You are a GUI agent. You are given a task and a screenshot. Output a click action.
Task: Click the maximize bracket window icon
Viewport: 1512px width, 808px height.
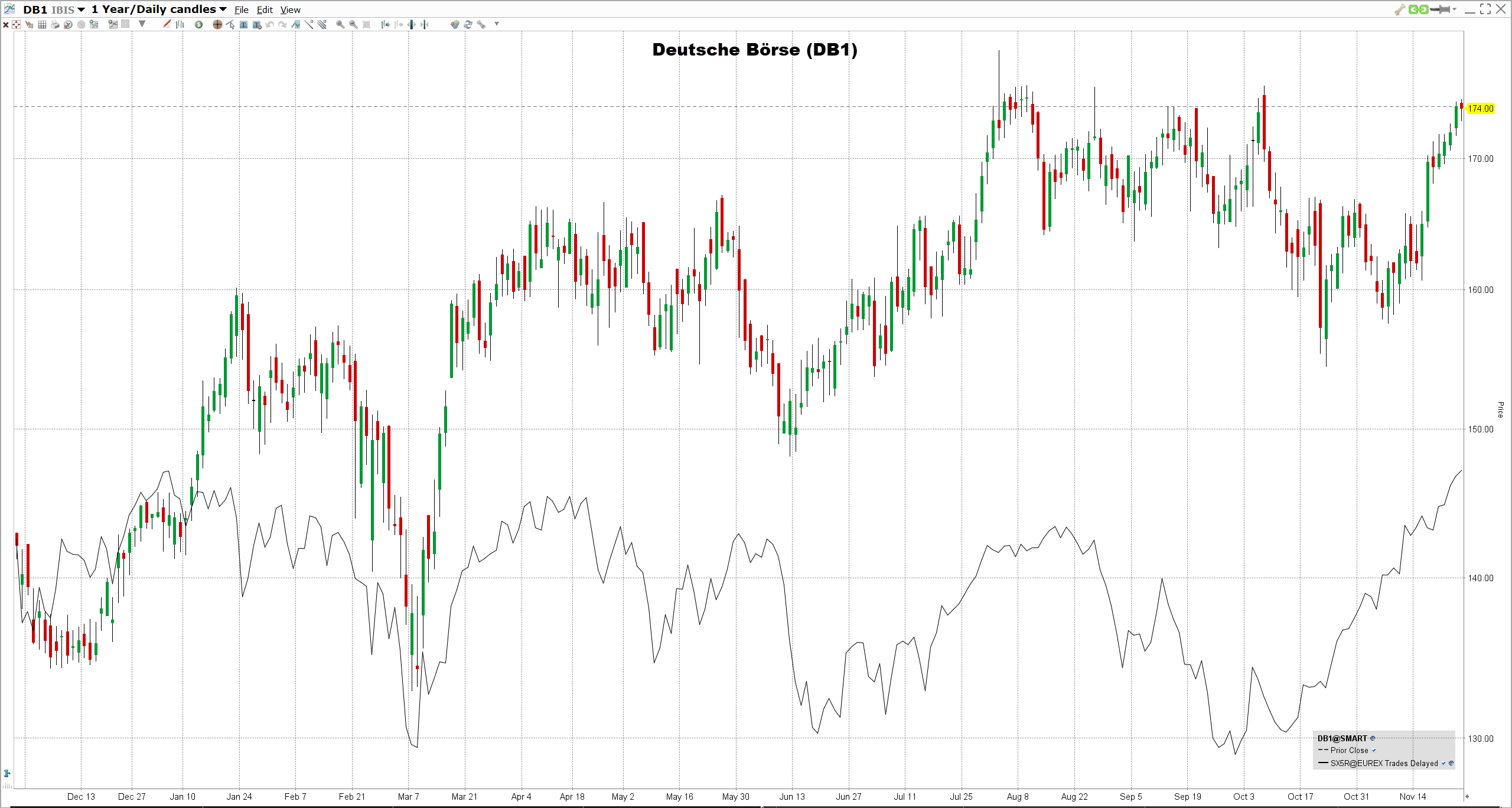[1485, 9]
